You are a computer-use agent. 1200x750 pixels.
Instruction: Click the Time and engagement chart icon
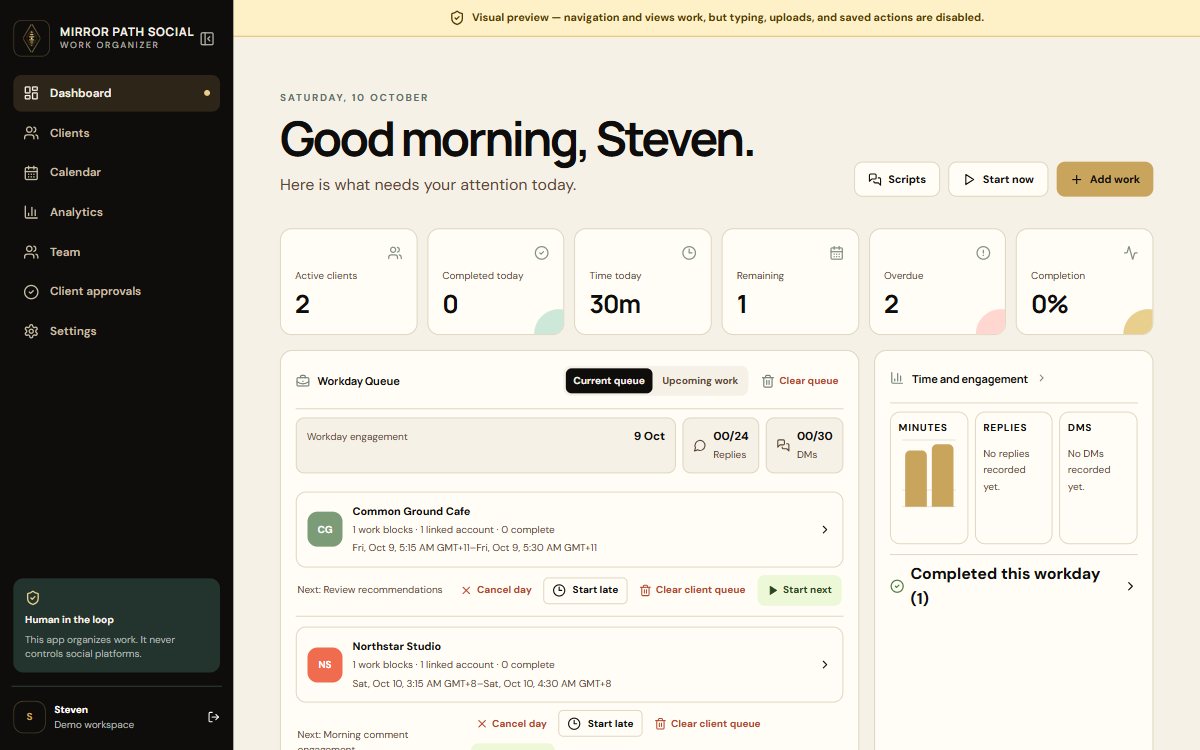(897, 378)
